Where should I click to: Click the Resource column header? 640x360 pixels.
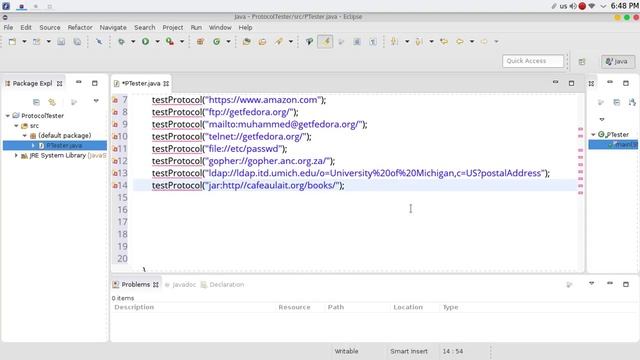[294, 307]
